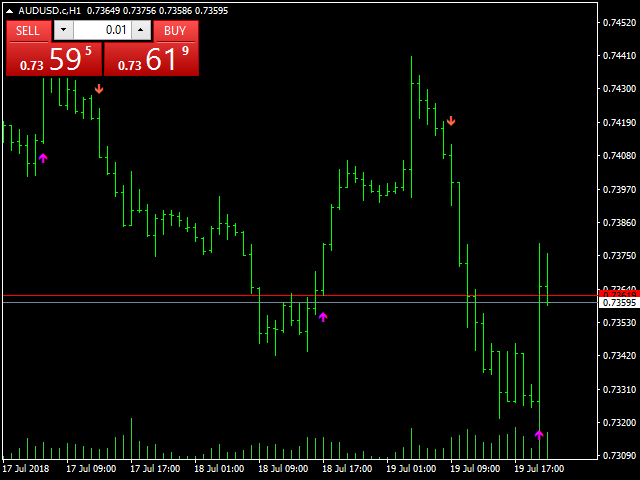The height and width of the screenshot is (480, 640).
Task: Select the orange down arrow beside the BUY panel
Action: click(x=99, y=89)
